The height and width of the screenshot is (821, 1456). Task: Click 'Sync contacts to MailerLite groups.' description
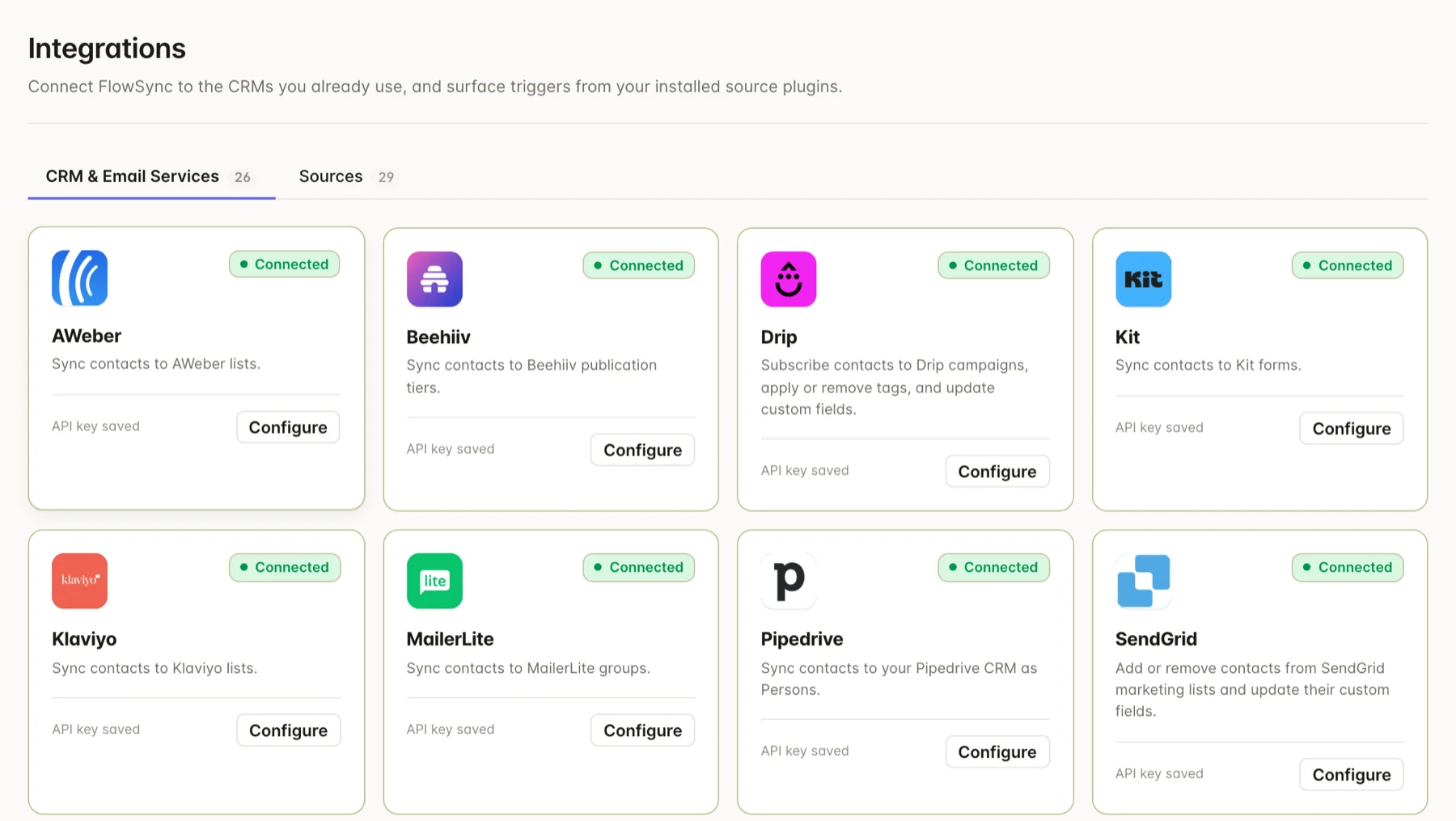528,668
